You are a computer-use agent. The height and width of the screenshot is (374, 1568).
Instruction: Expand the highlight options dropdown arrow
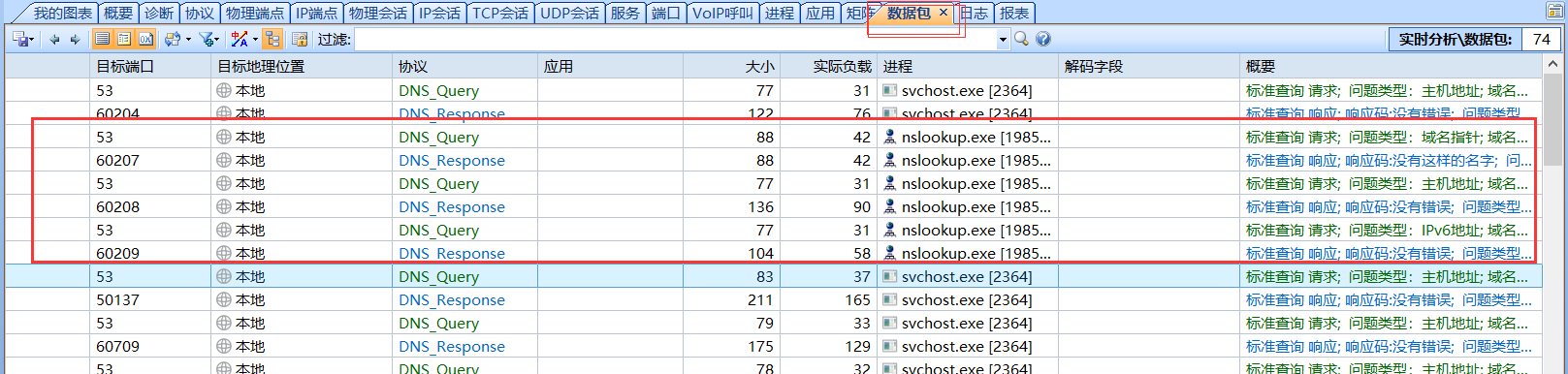tap(255, 40)
